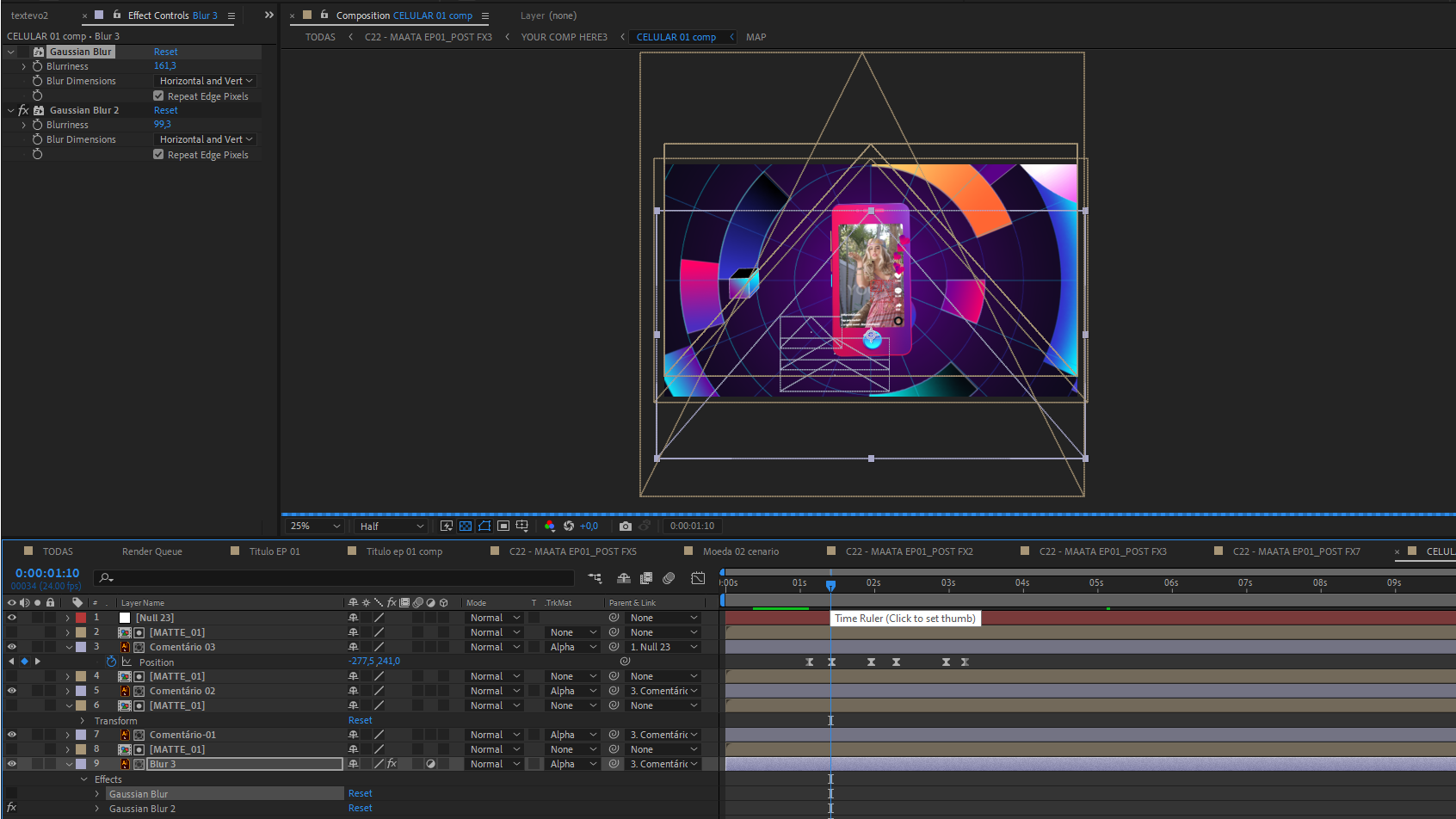The image size is (1456, 819).
Task: Take a snapshot with camera icon
Action: (626, 526)
